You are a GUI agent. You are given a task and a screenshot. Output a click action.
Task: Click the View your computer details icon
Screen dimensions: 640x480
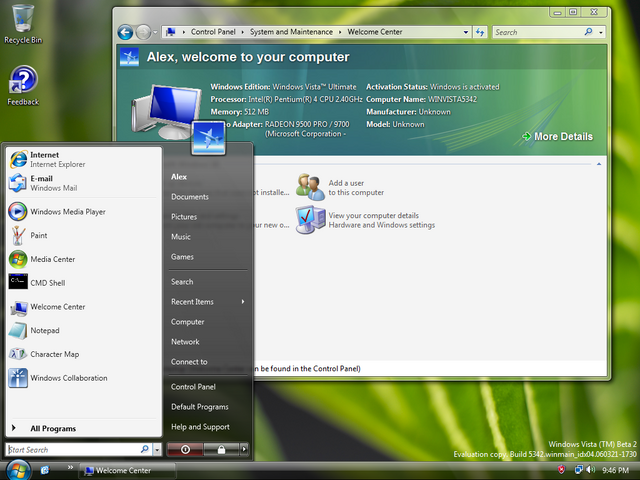tap(310, 220)
